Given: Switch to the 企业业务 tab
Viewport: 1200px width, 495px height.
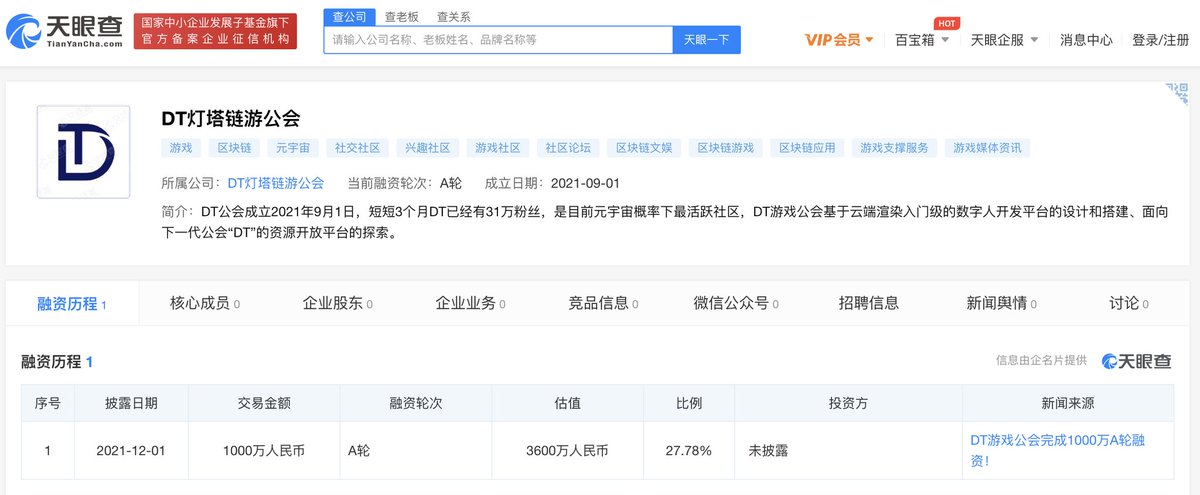Looking at the screenshot, I should pos(471,303).
